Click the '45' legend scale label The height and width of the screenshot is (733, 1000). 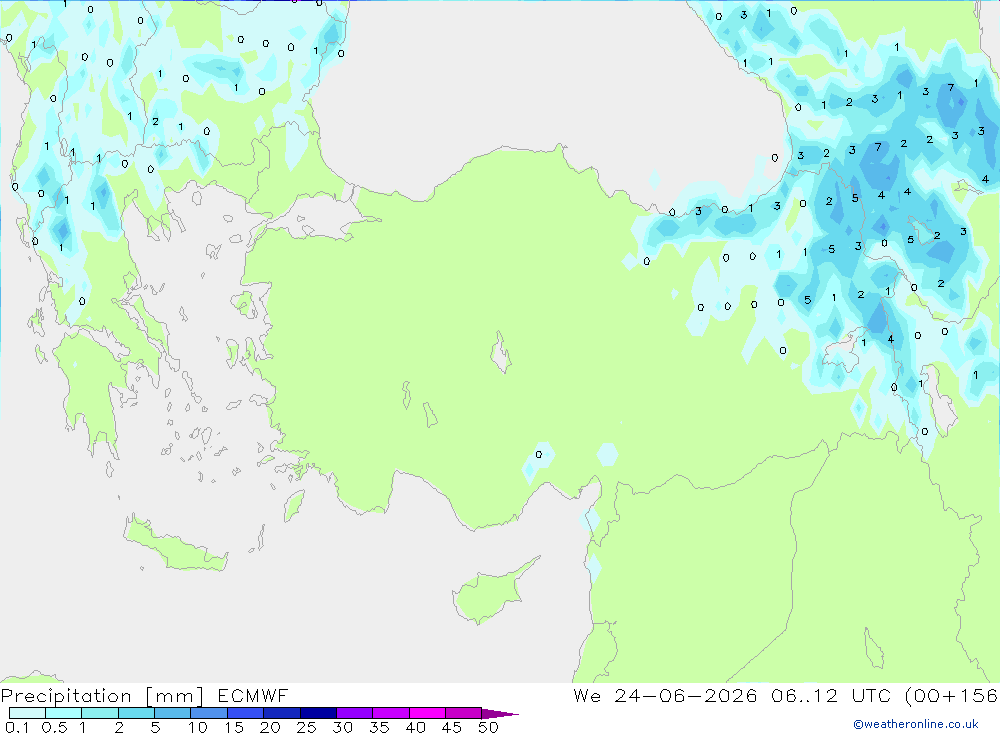[x=452, y=727]
